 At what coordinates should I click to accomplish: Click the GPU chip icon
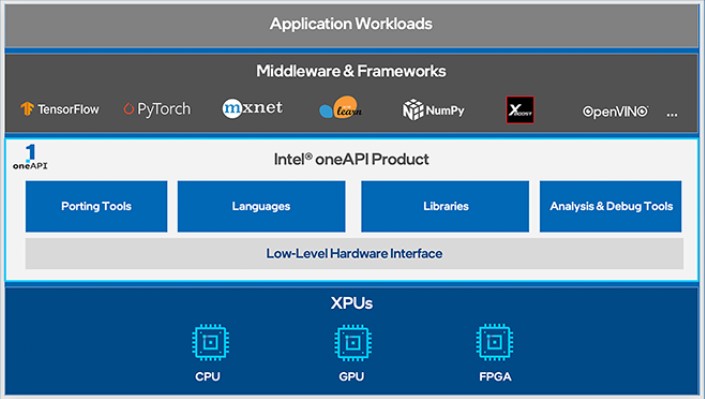pos(353,342)
